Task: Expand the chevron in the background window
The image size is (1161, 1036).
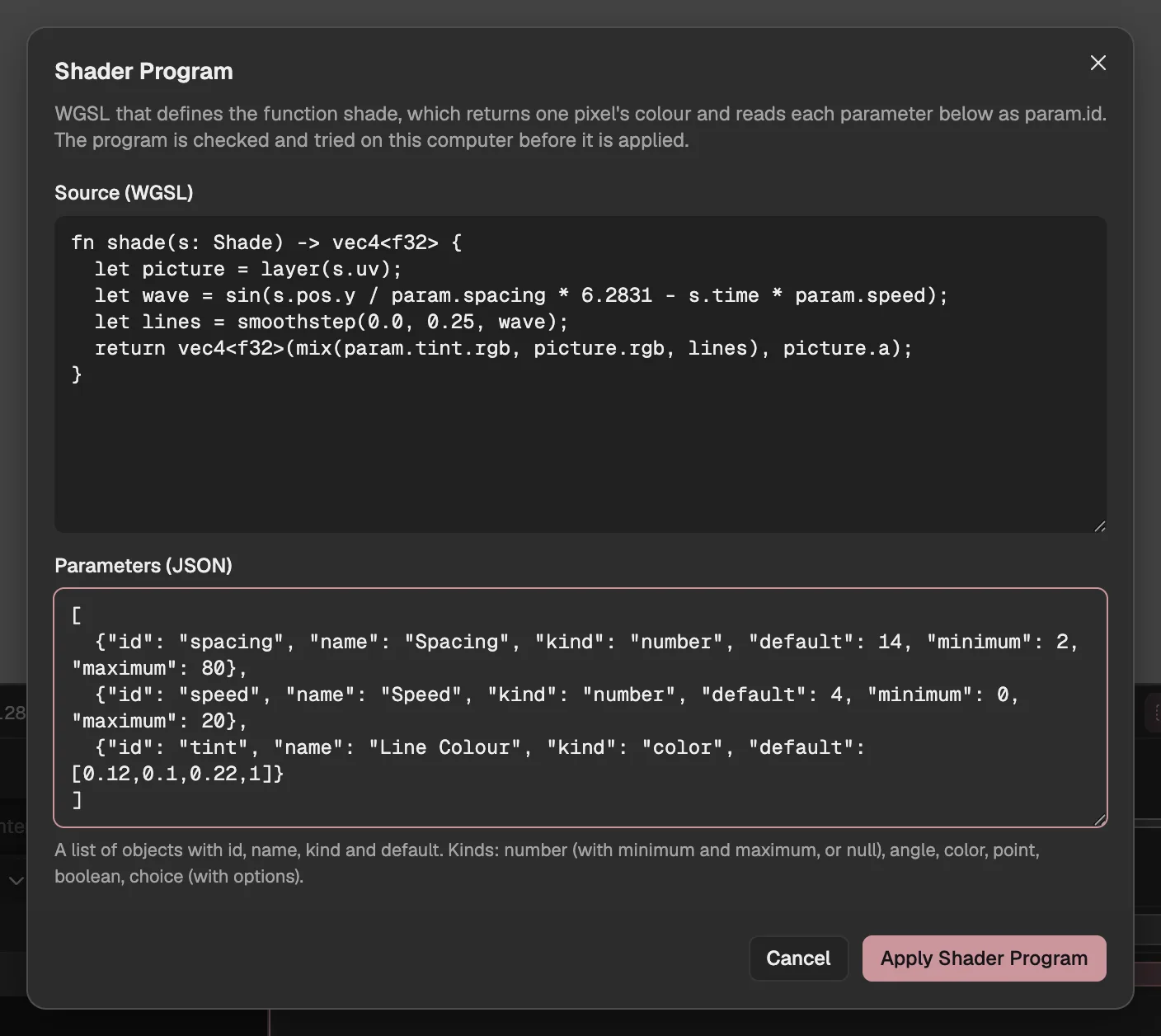Action: coord(15,881)
